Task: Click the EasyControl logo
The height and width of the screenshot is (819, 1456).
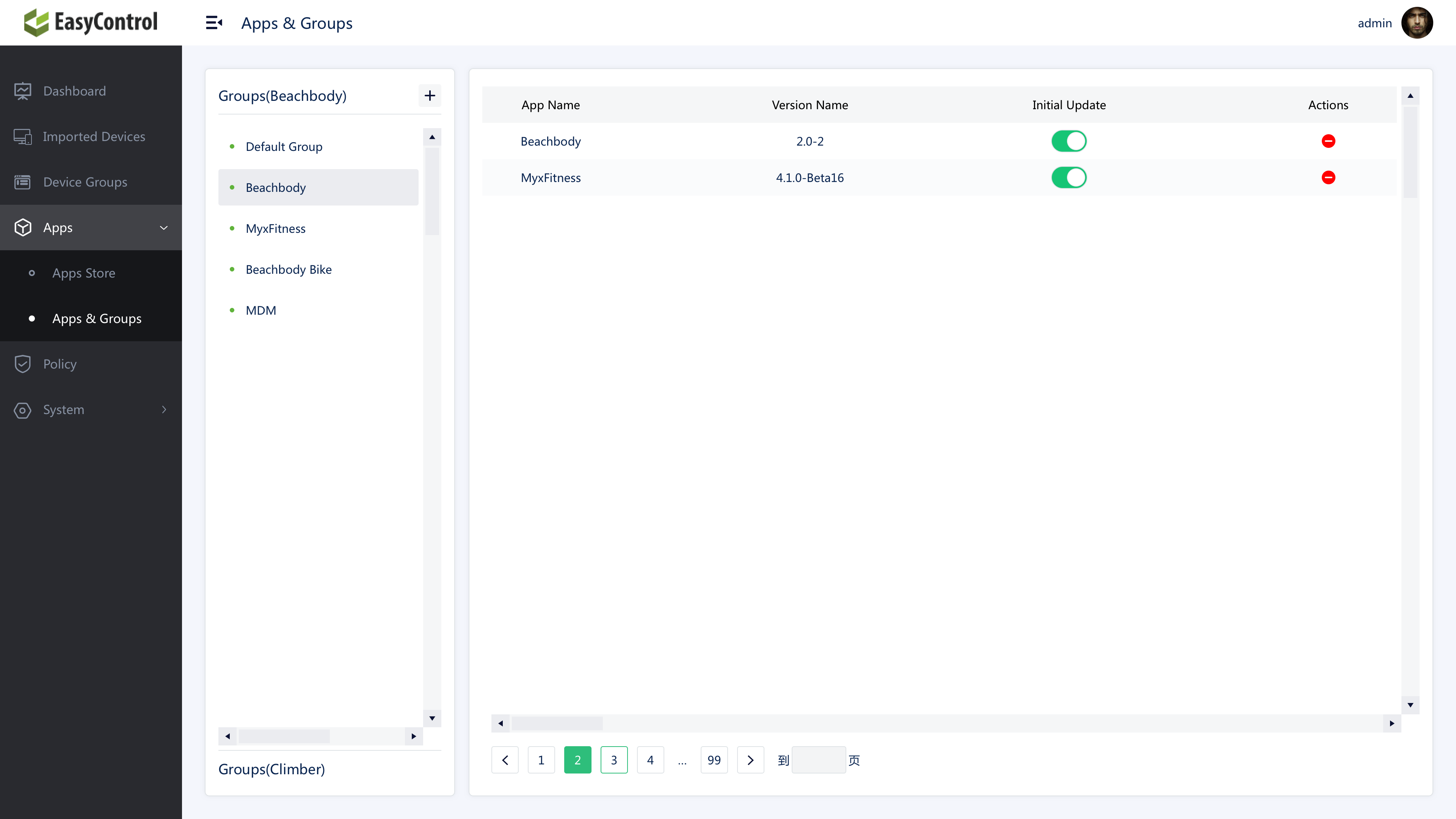Action: (x=91, y=23)
